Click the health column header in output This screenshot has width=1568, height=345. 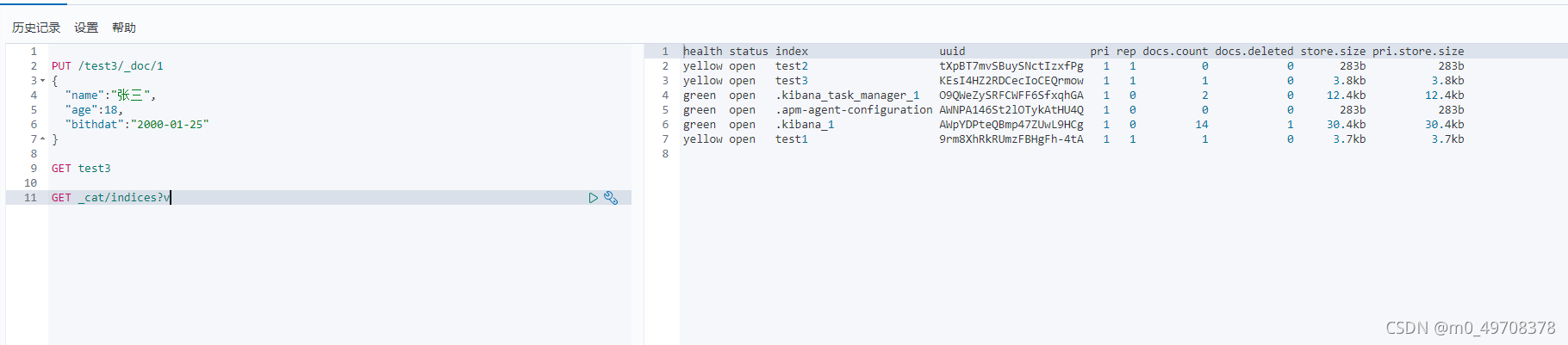703,52
